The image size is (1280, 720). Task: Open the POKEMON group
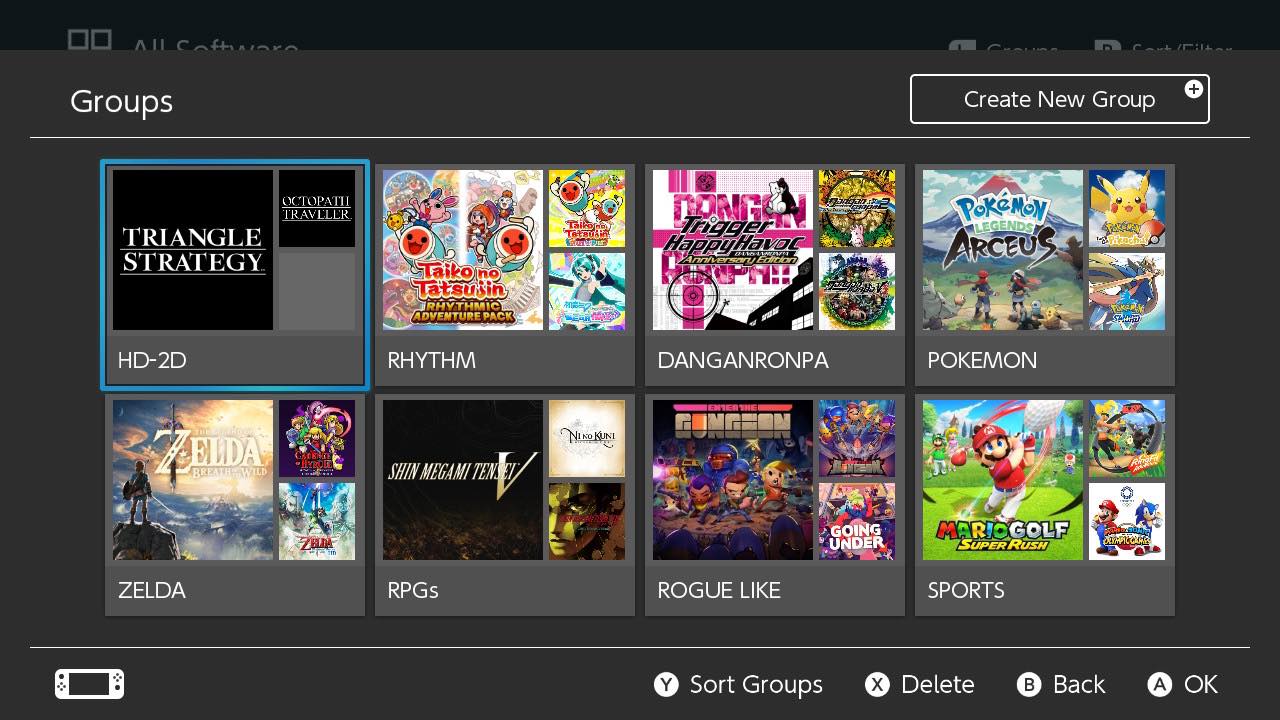pyautogui.click(x=1044, y=360)
